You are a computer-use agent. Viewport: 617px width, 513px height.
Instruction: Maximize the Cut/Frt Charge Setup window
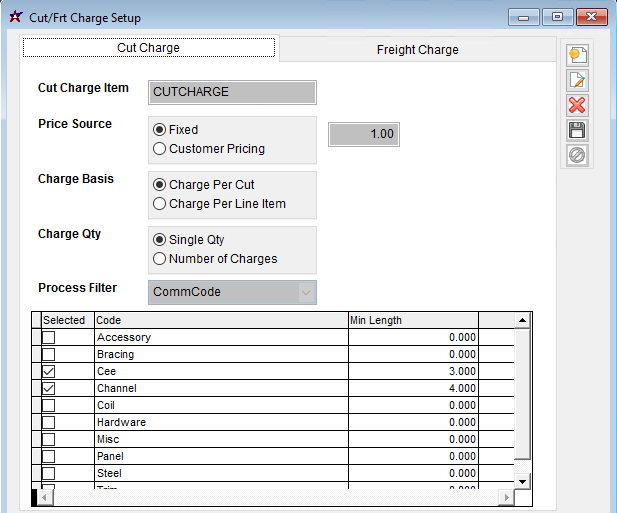[x=557, y=17]
